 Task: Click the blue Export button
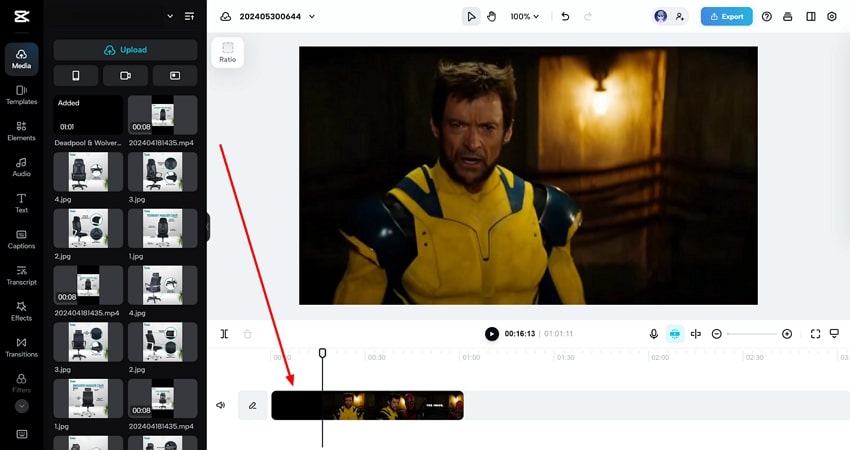[x=726, y=16]
